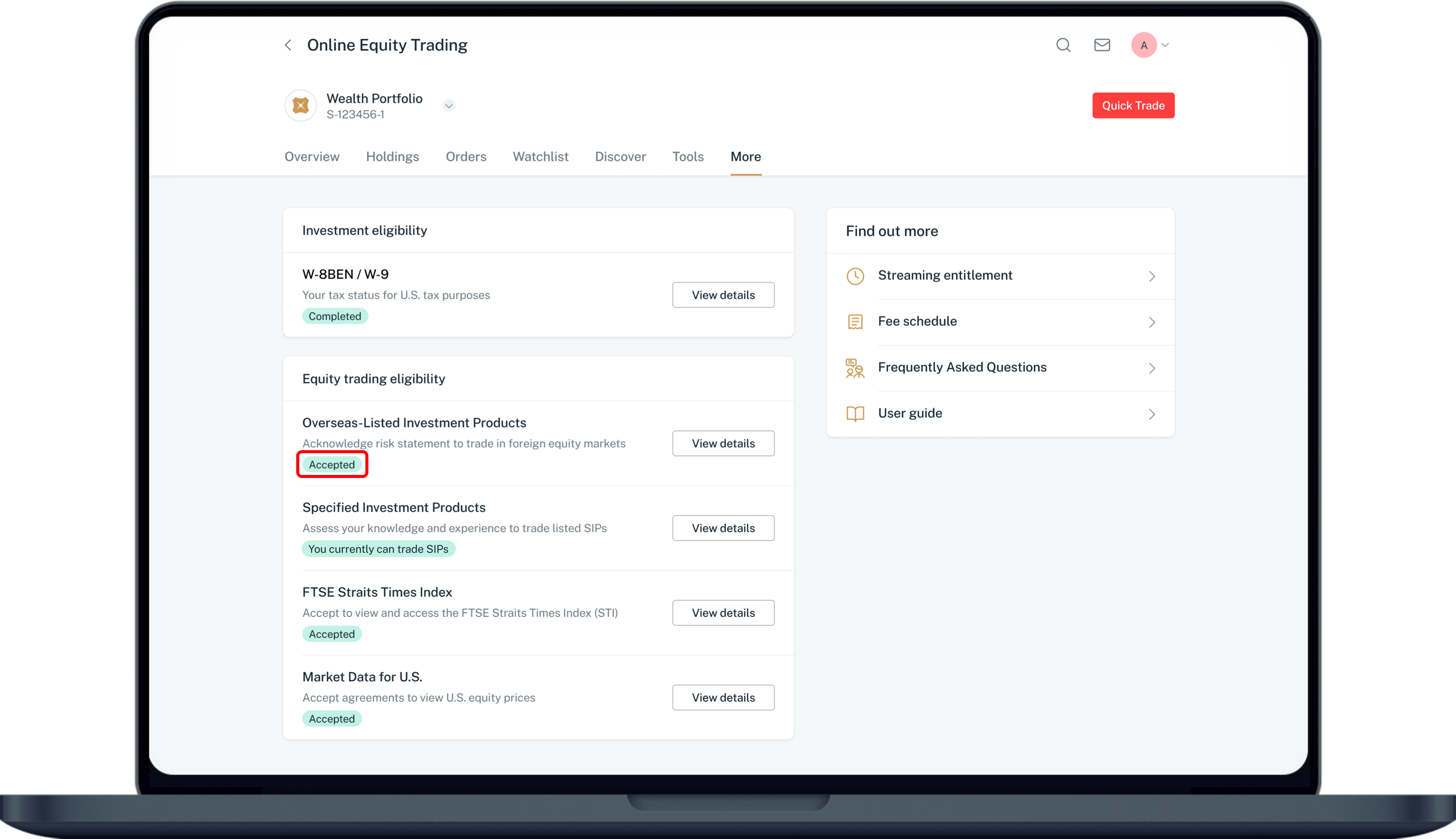Switch to the Holdings tab
The width and height of the screenshot is (1456, 839).
coord(392,157)
